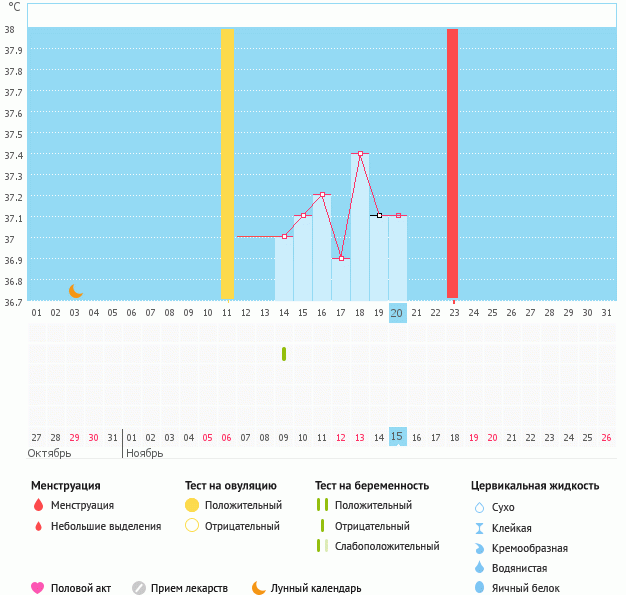Click the Яичный белок fluid icon
This screenshot has width=626, height=595.
click(479, 588)
